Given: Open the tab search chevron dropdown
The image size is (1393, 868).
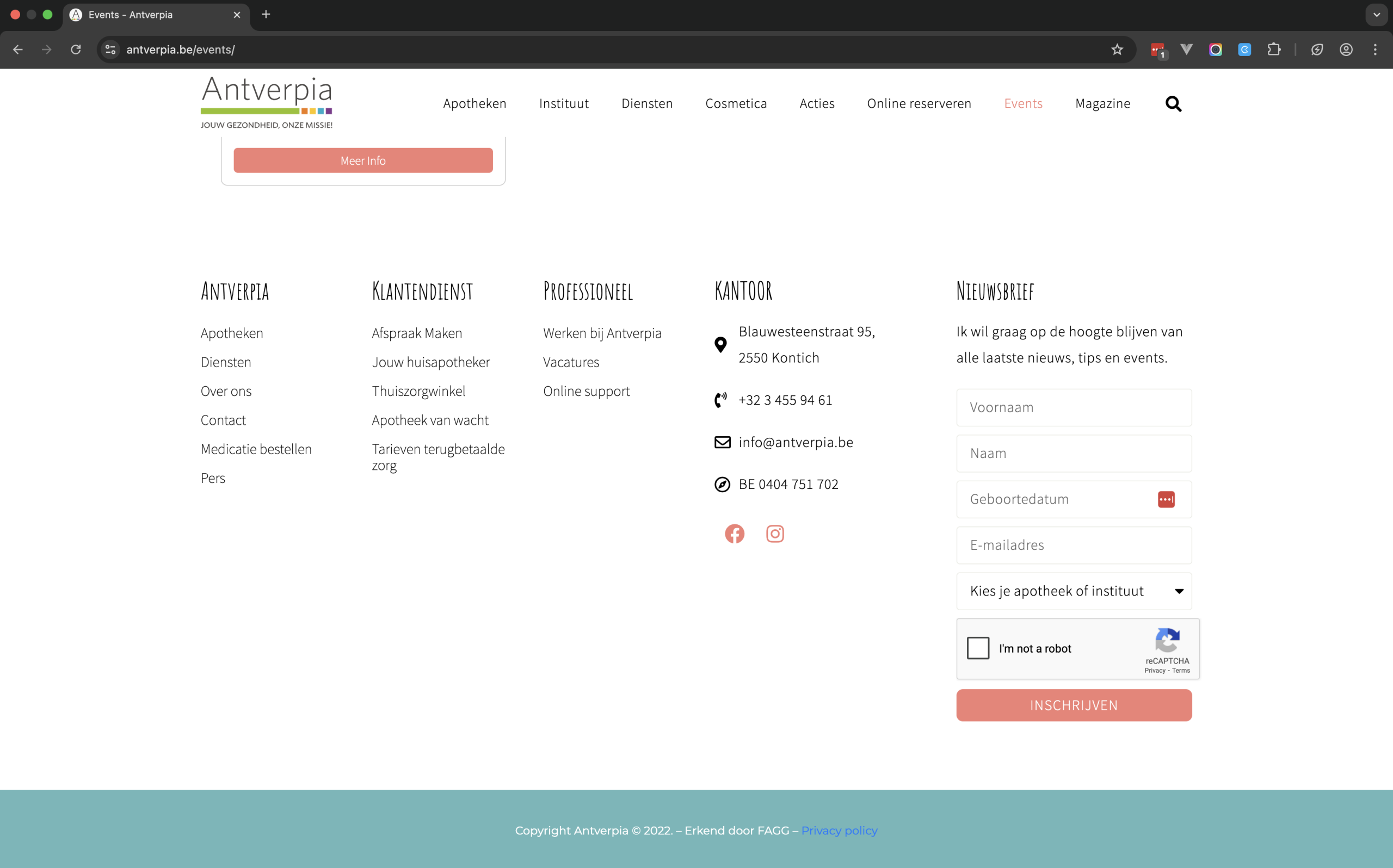Looking at the screenshot, I should click(x=1376, y=15).
